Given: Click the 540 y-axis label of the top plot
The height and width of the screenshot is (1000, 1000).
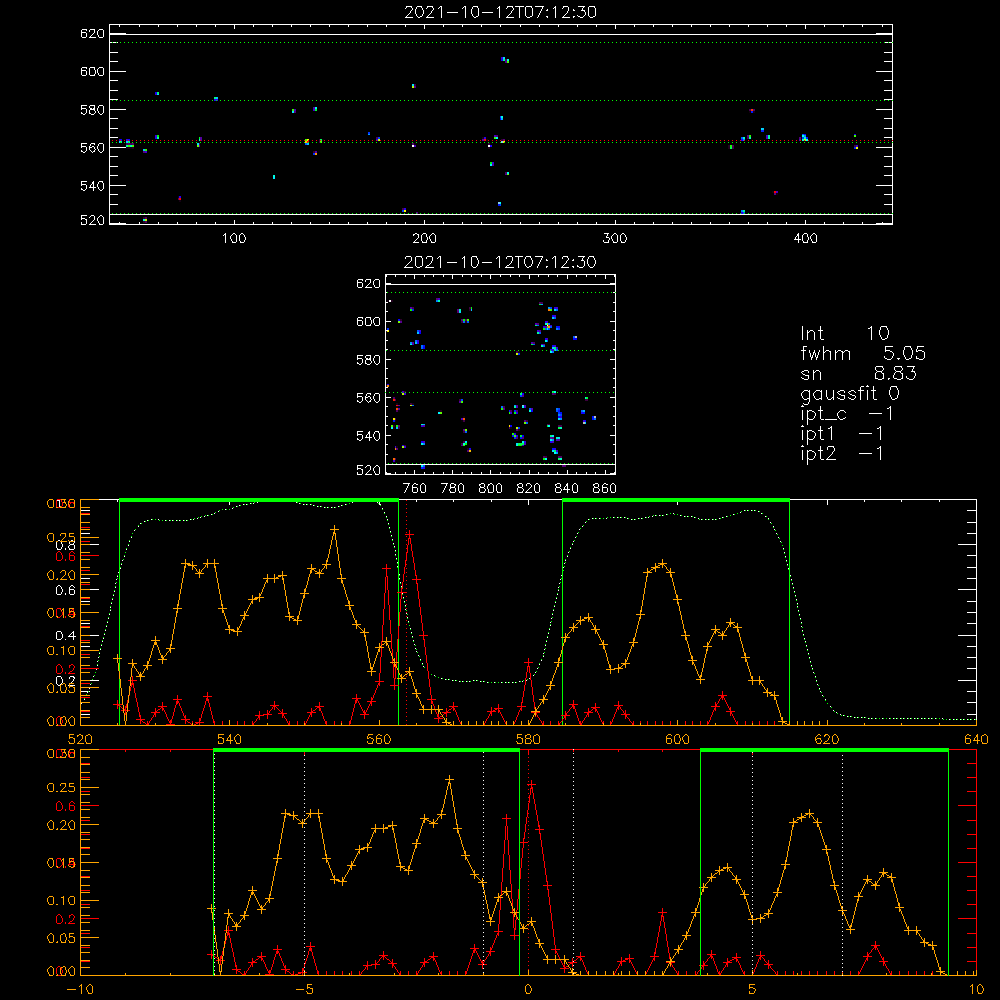Looking at the screenshot, I should [92, 186].
